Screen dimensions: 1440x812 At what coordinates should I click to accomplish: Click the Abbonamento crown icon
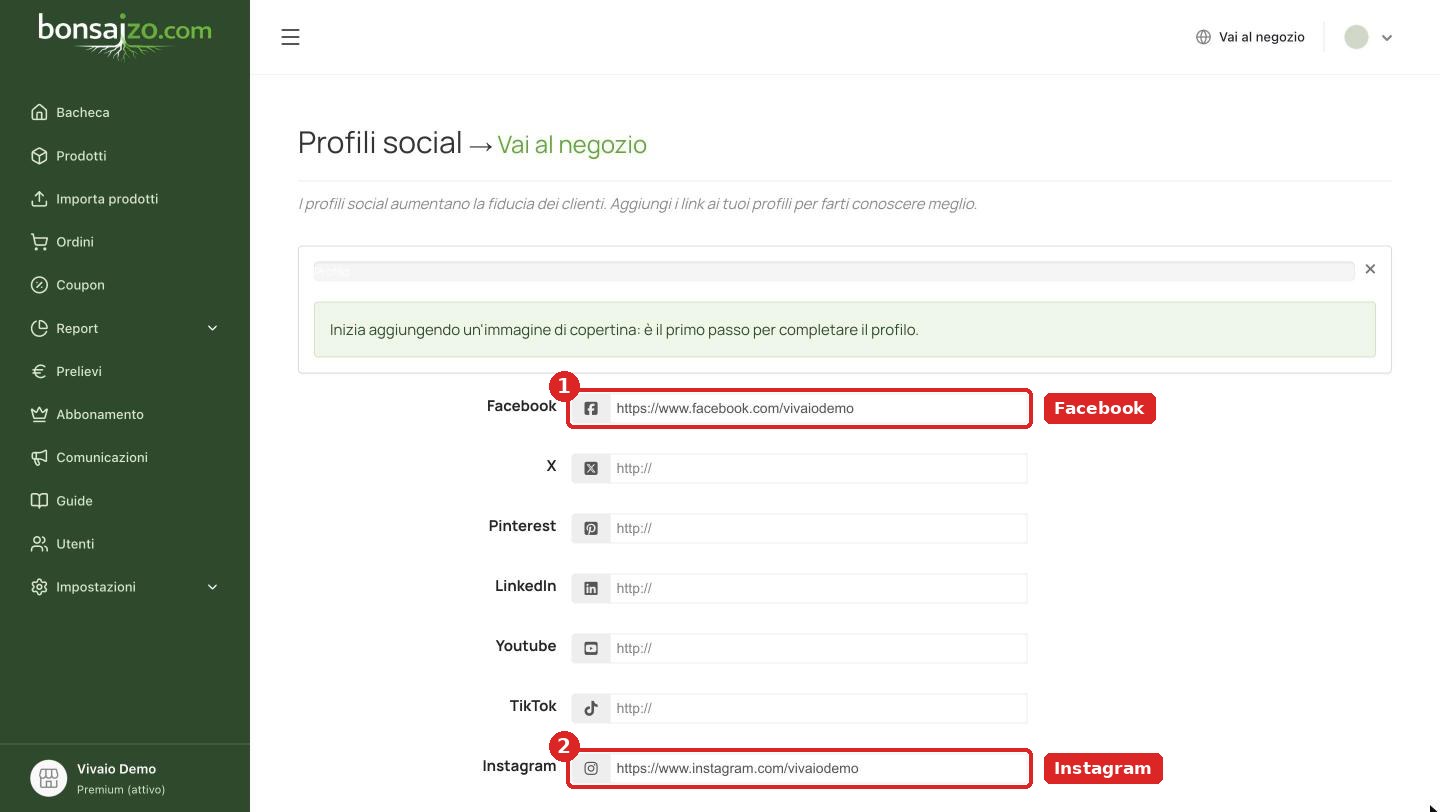click(39, 414)
